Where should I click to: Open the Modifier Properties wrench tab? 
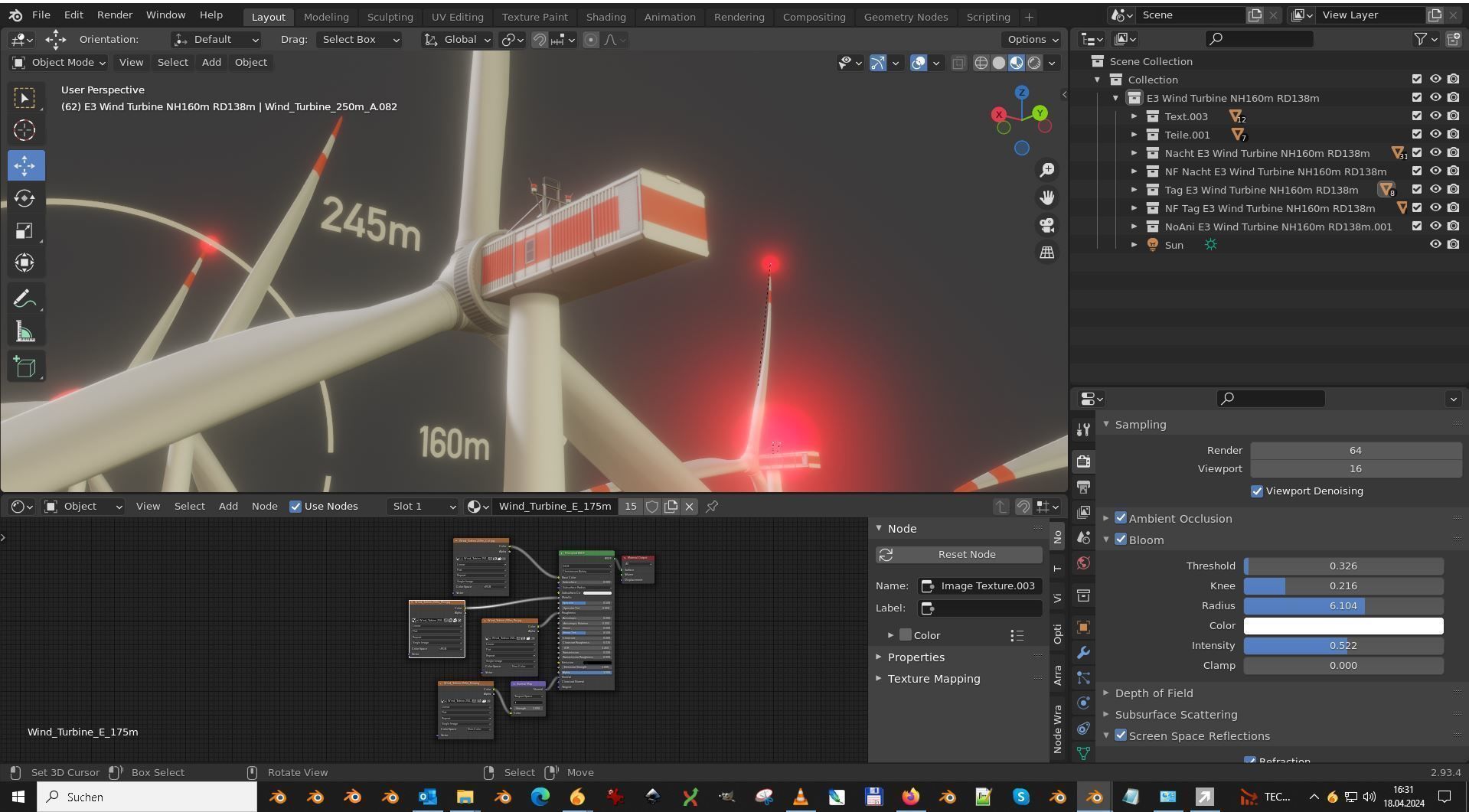click(x=1083, y=653)
